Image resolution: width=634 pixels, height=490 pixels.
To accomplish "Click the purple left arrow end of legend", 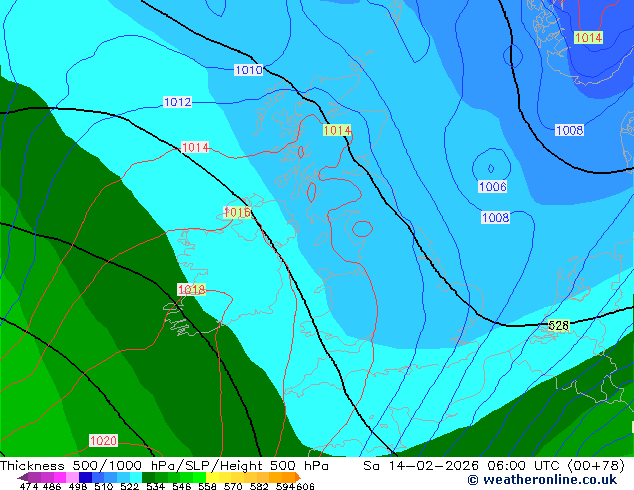I will click(23, 477).
